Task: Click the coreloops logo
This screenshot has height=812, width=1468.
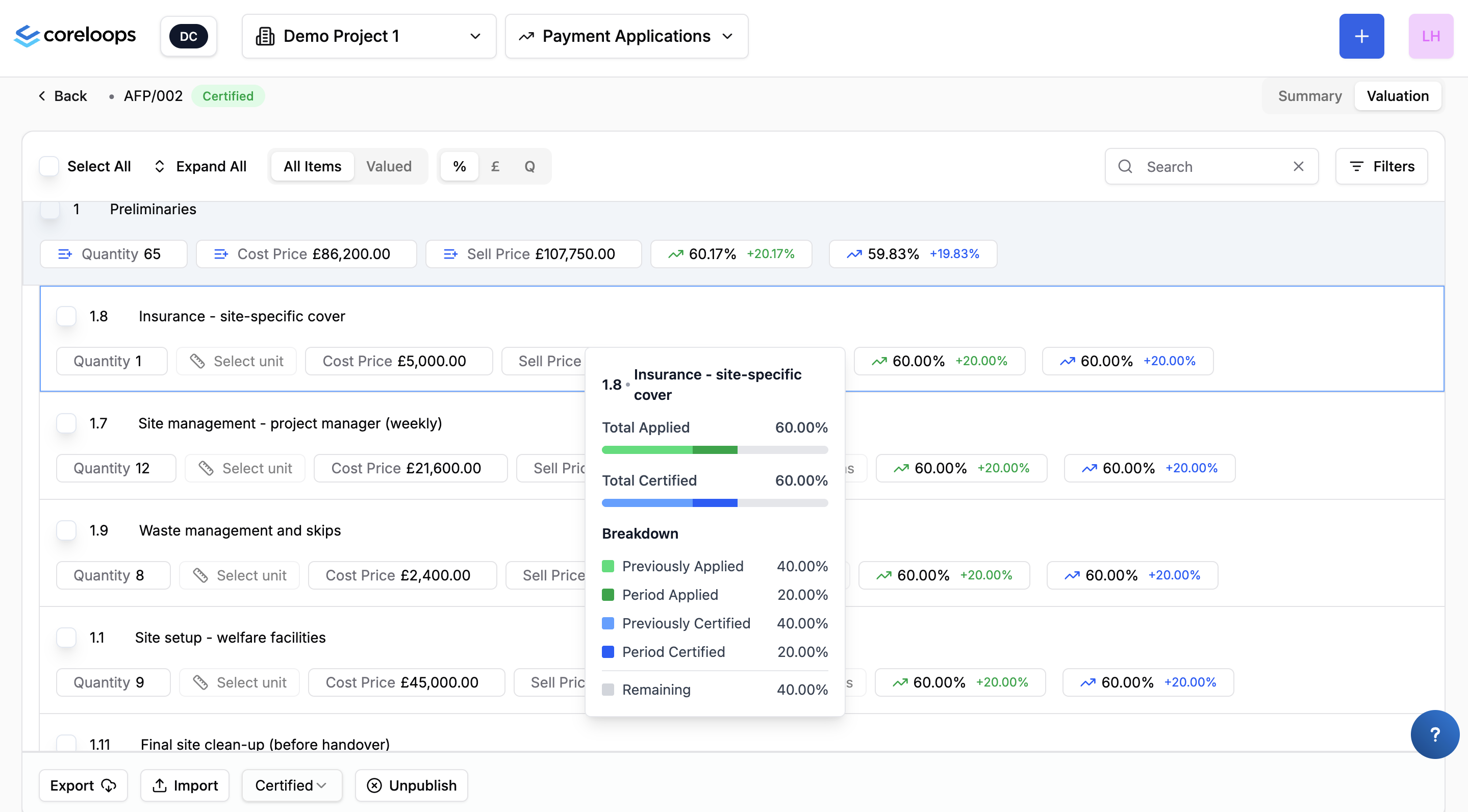Action: point(75,35)
